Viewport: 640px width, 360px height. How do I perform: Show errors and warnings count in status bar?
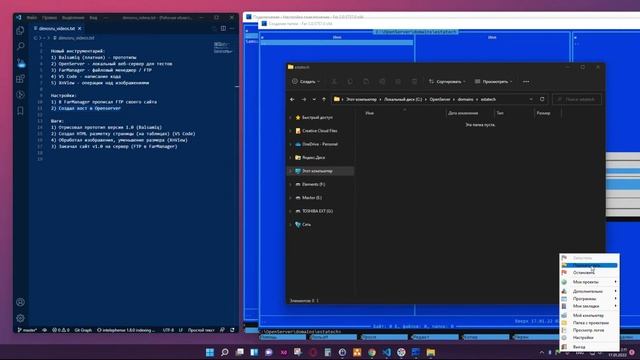[60, 330]
